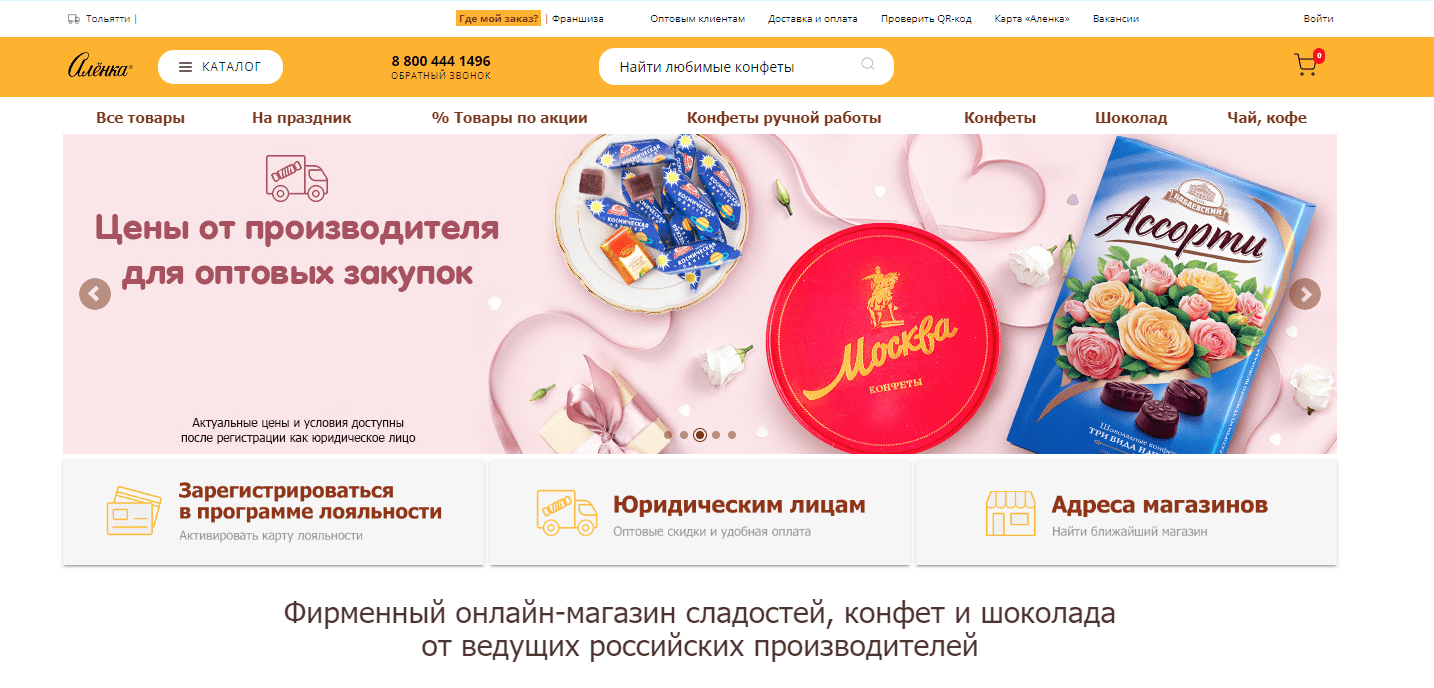Click the loyalty card icon
The width and height of the screenshot is (1434, 688).
tap(134, 510)
